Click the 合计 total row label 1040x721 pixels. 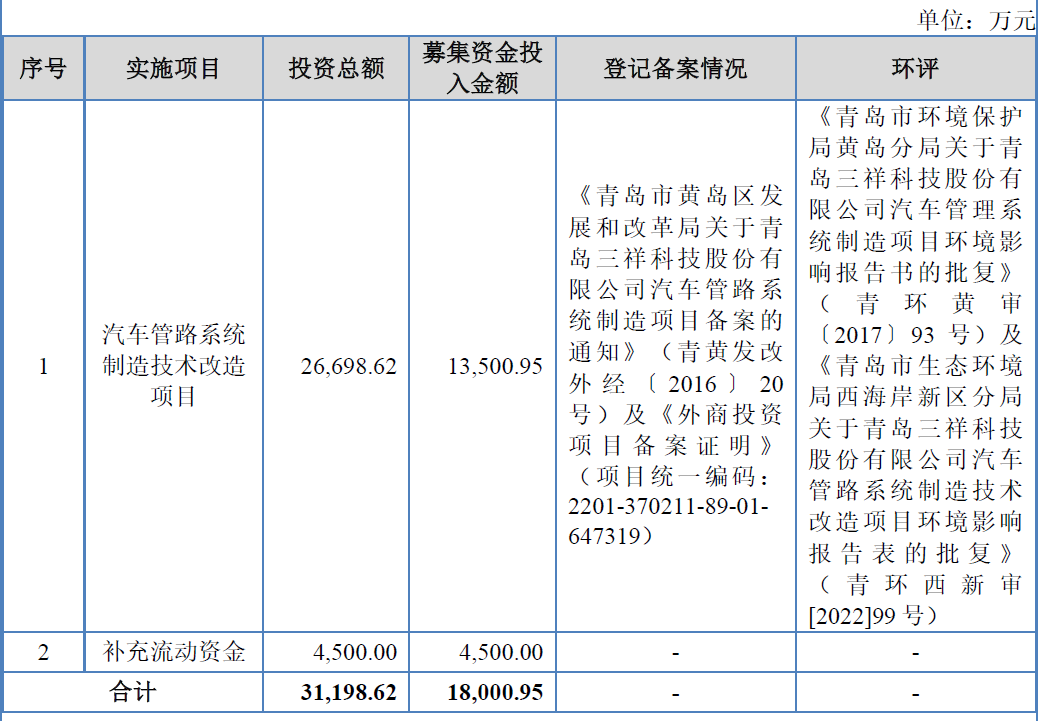coord(133,692)
